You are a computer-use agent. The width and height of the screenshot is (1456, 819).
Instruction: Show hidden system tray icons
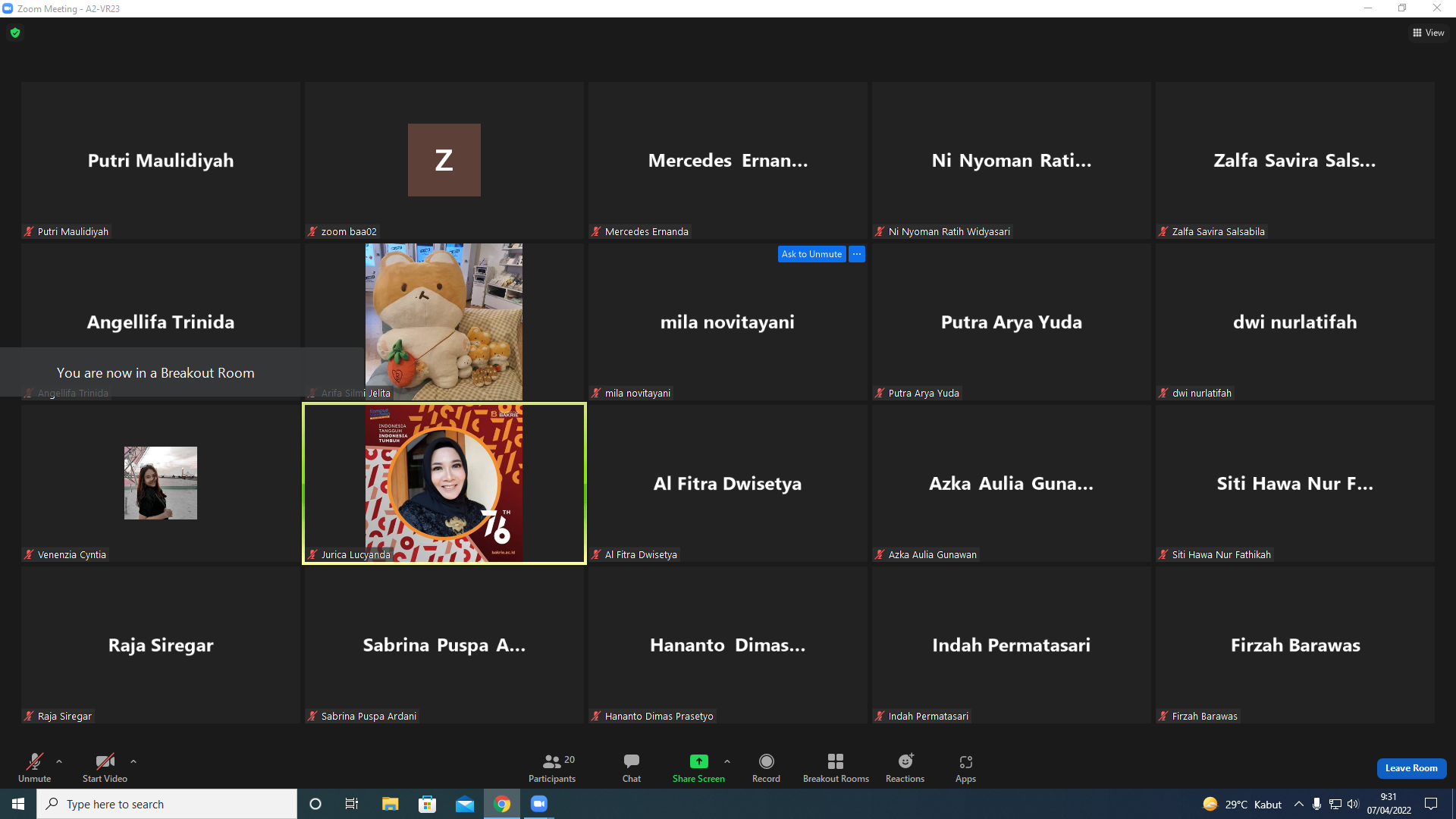(1299, 804)
